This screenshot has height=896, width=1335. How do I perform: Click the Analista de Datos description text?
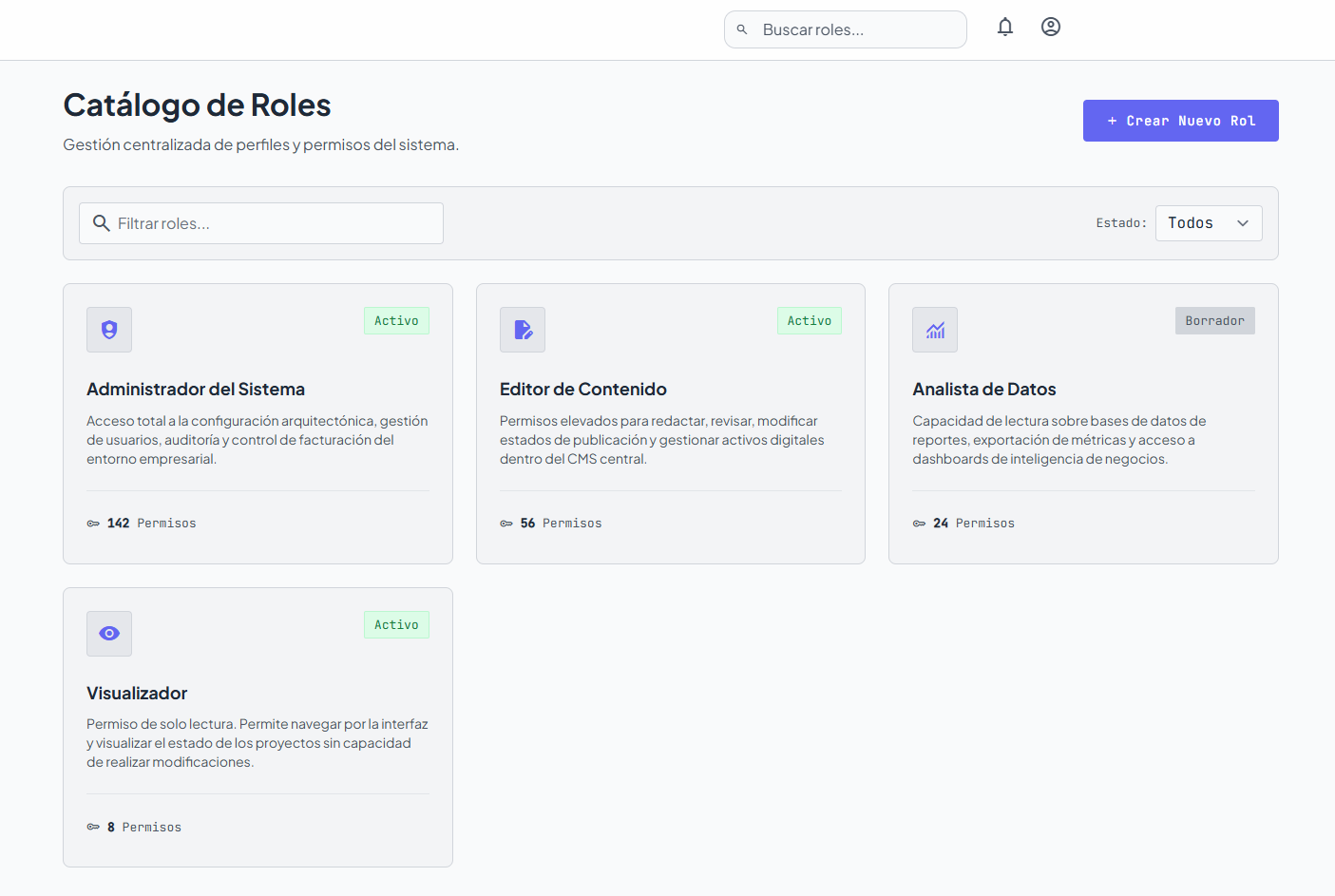[1059, 440]
